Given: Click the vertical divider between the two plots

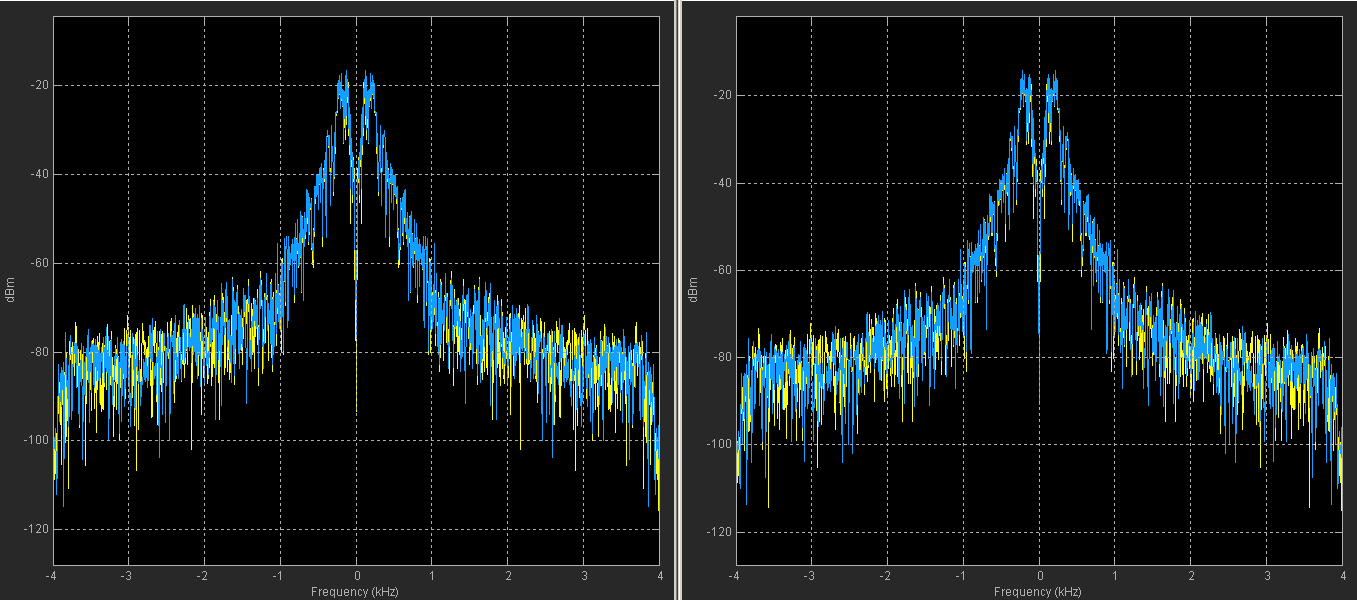Looking at the screenshot, I should 677,300.
